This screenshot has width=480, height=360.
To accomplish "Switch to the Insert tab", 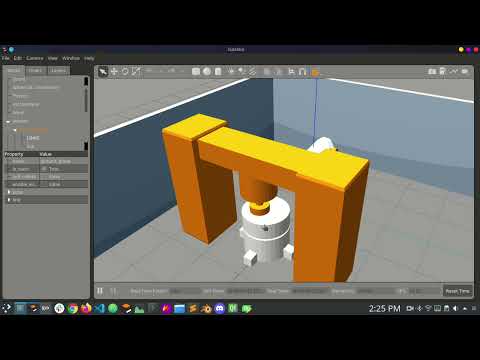I will (x=35, y=70).
